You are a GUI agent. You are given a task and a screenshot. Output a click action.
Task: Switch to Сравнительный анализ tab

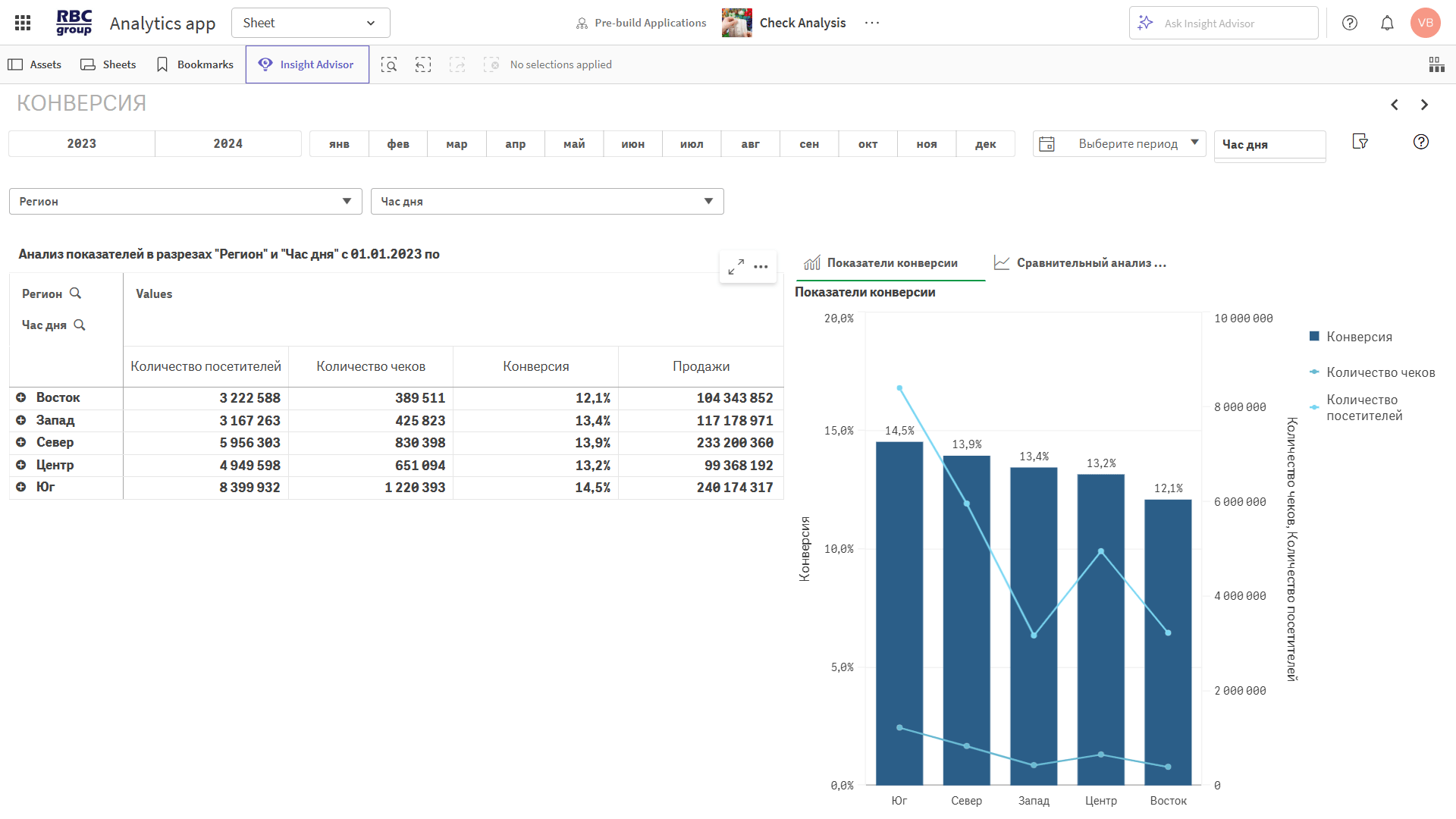point(1081,263)
